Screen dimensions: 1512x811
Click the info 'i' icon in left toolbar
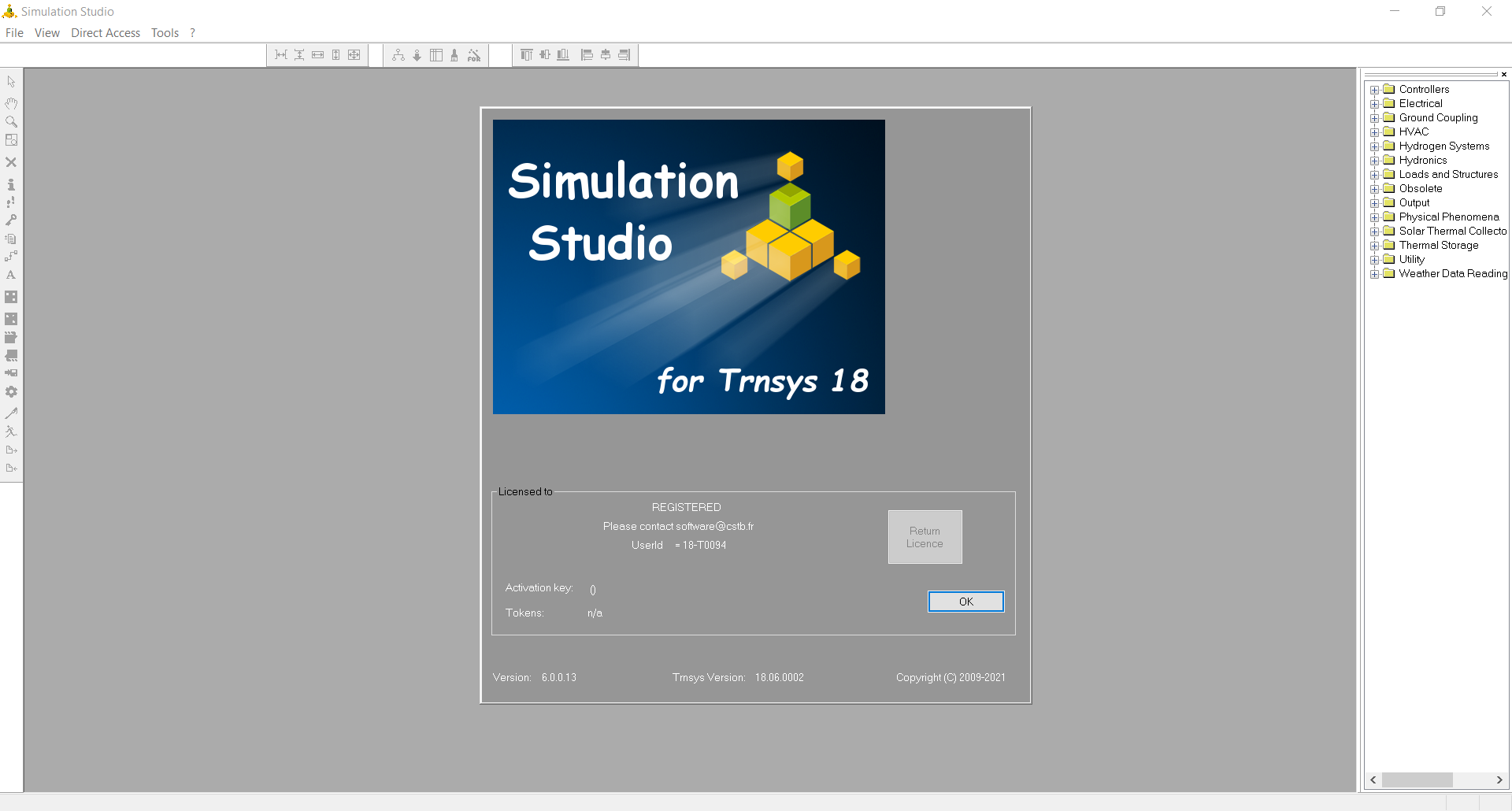coord(11,184)
